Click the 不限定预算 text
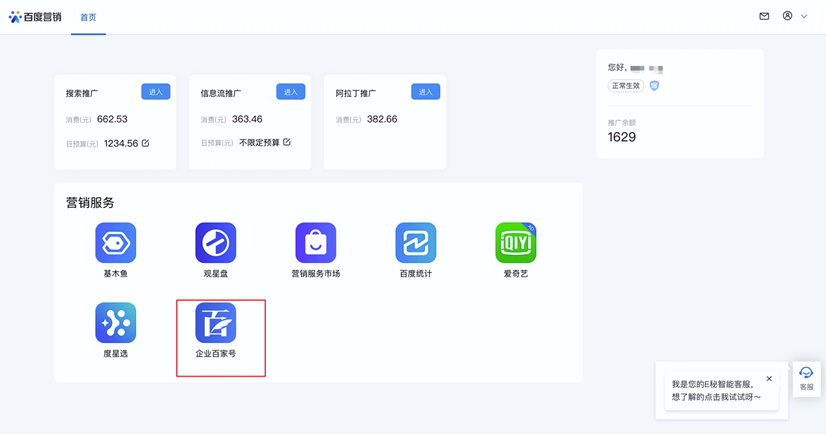The image size is (826, 434). point(259,142)
